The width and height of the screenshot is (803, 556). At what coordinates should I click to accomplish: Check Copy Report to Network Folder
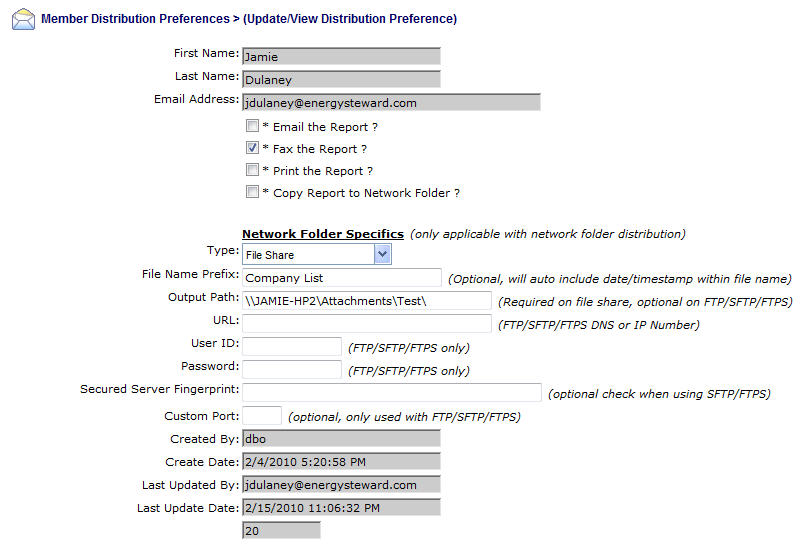pyautogui.click(x=253, y=193)
